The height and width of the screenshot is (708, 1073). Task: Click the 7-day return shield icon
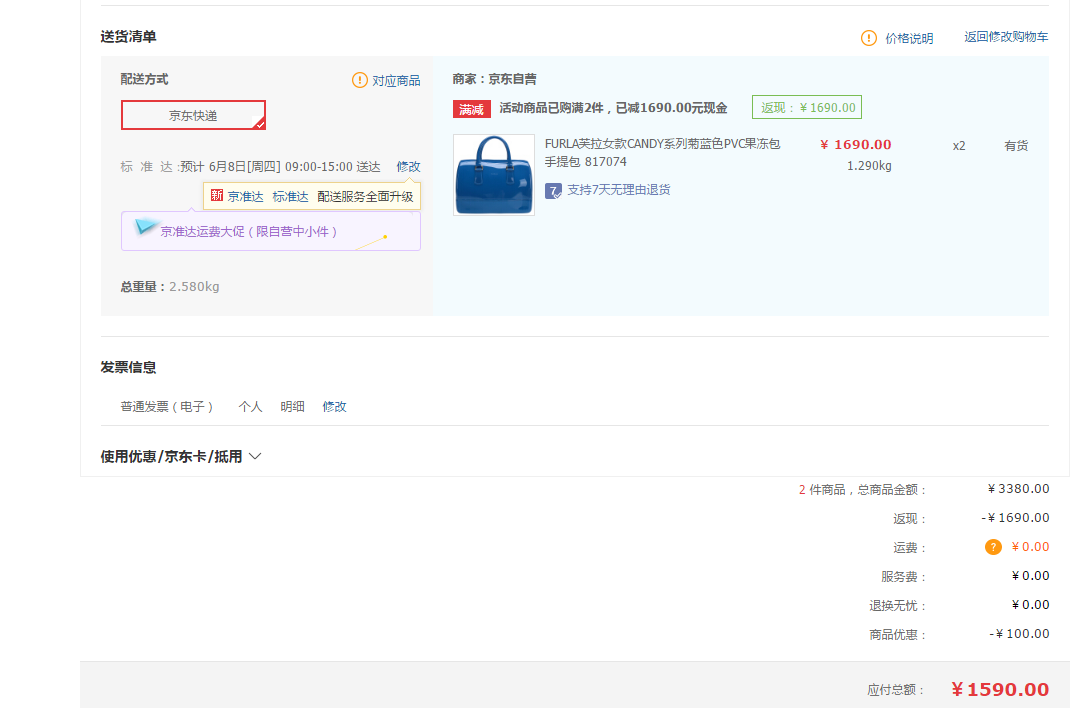click(553, 191)
